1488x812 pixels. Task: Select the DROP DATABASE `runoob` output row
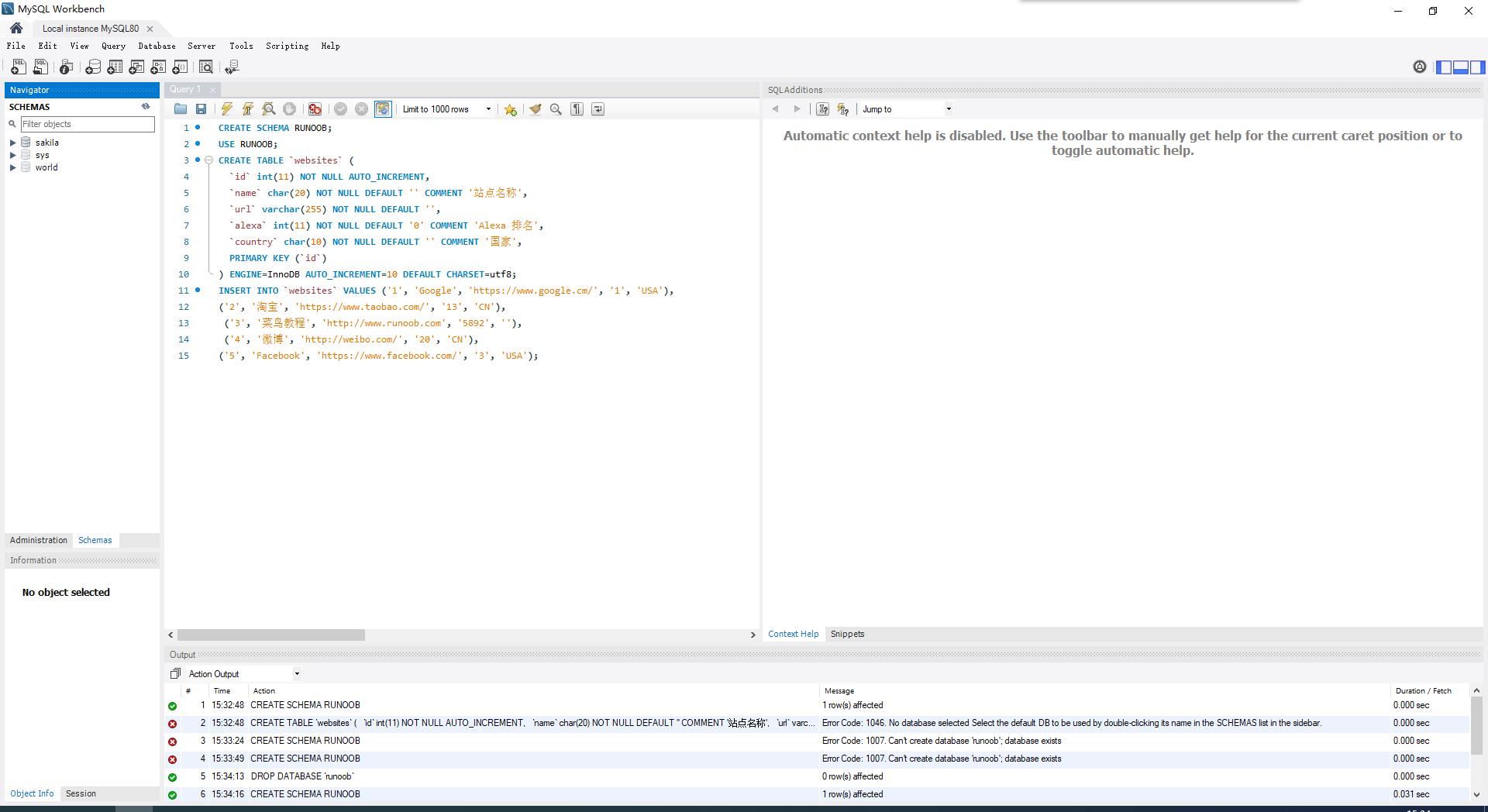[x=817, y=776]
